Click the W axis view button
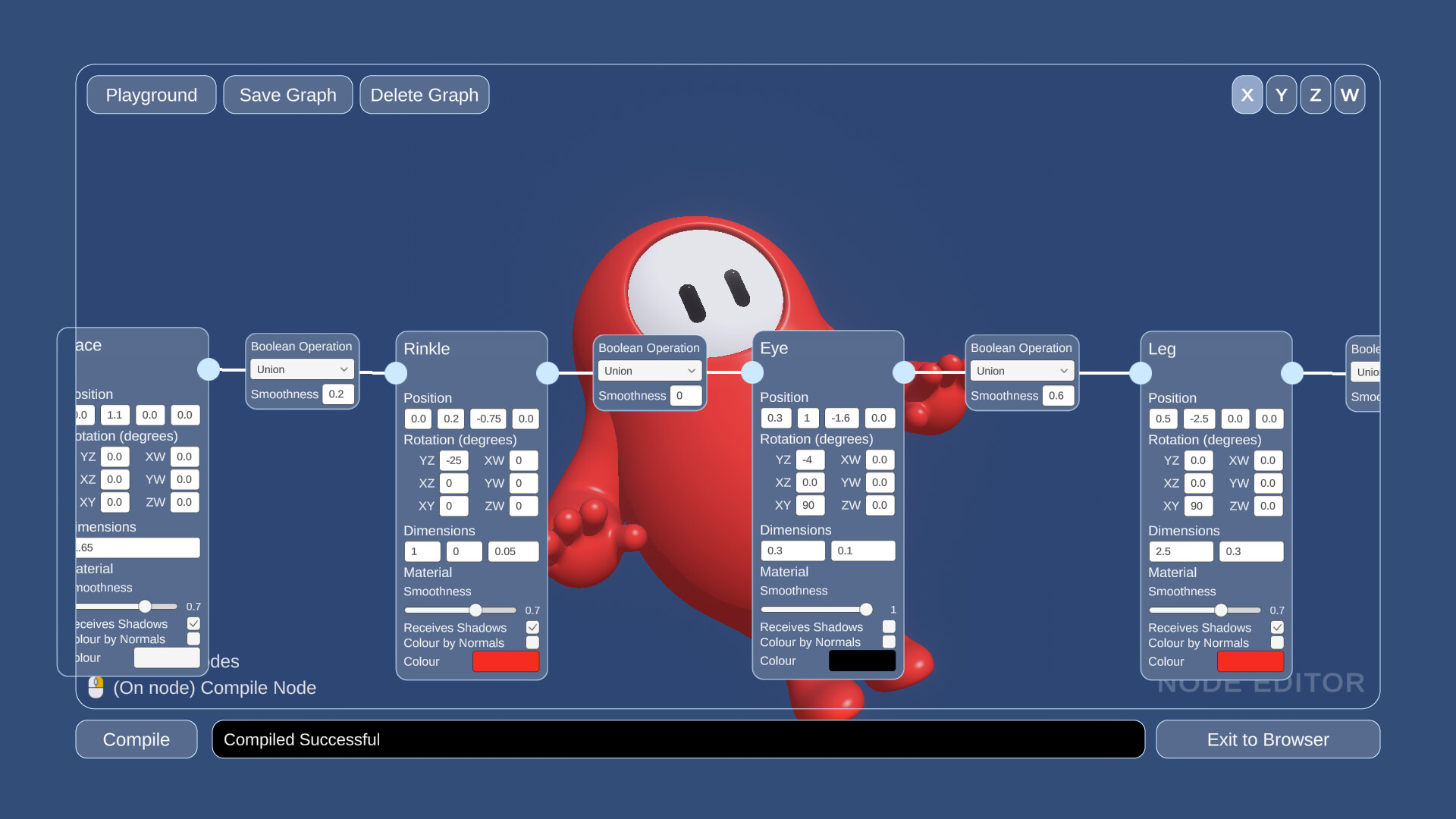 coord(1349,94)
